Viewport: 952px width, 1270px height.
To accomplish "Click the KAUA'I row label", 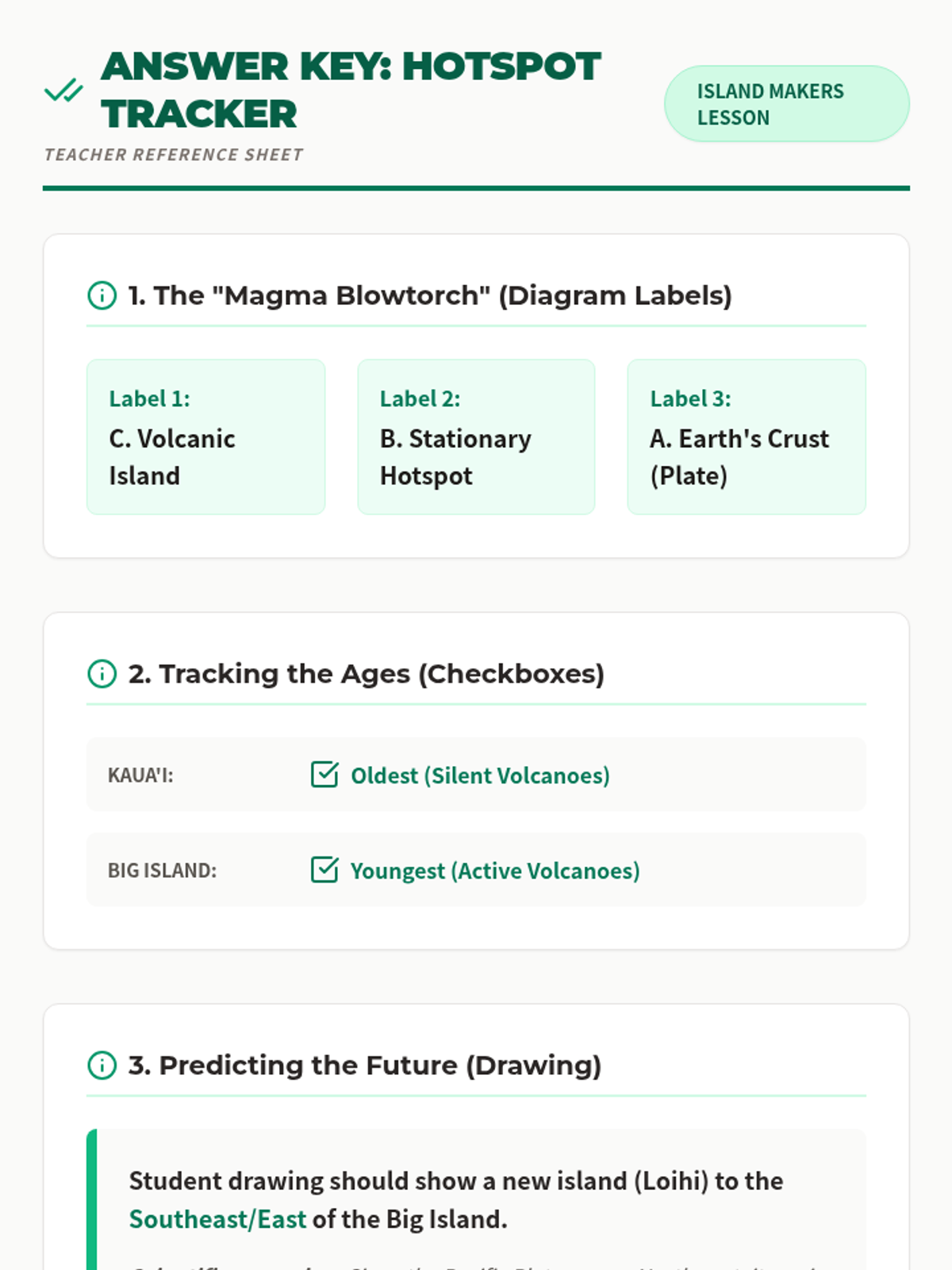I will [140, 775].
